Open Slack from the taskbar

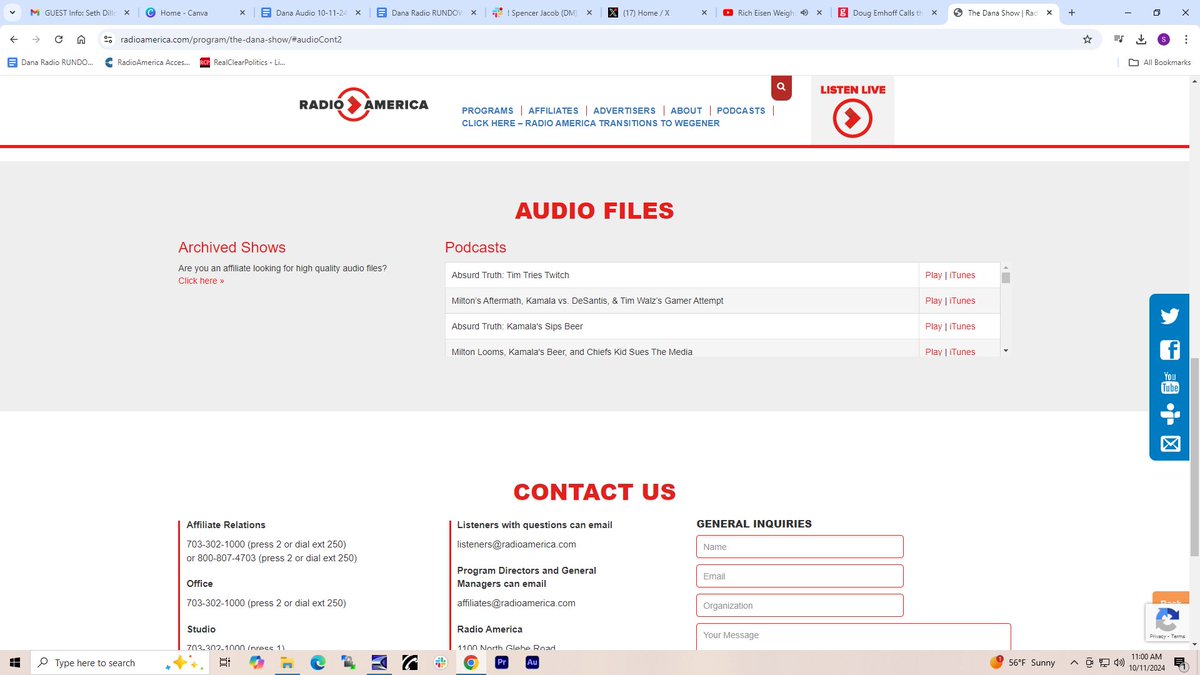coord(440,663)
